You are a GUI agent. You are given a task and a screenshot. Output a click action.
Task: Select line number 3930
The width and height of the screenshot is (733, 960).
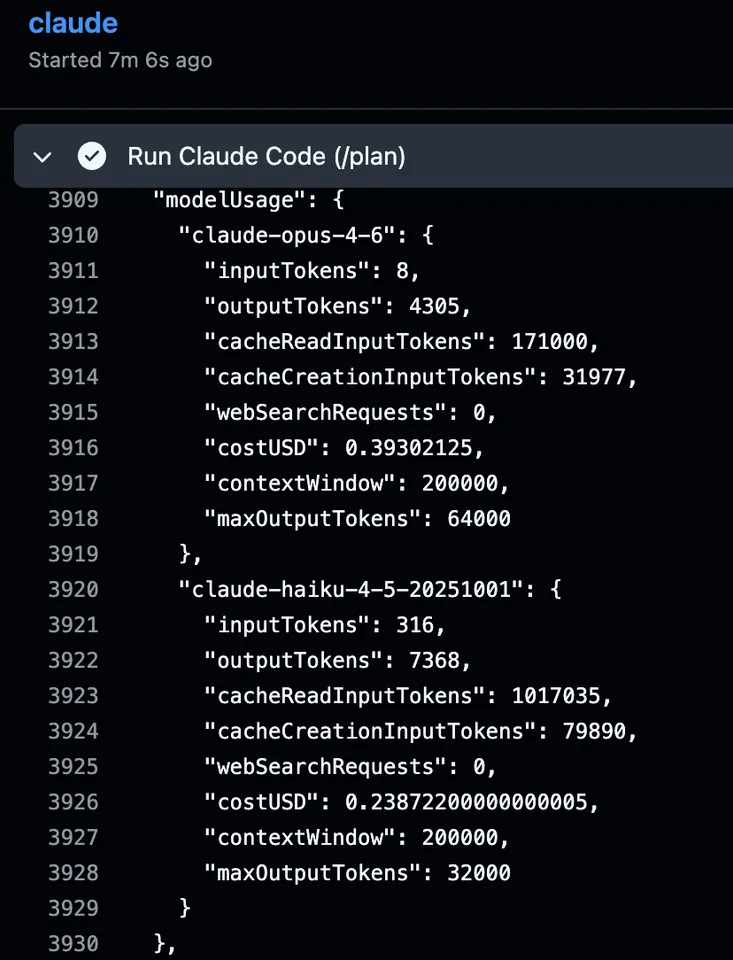pyautogui.click(x=73, y=943)
